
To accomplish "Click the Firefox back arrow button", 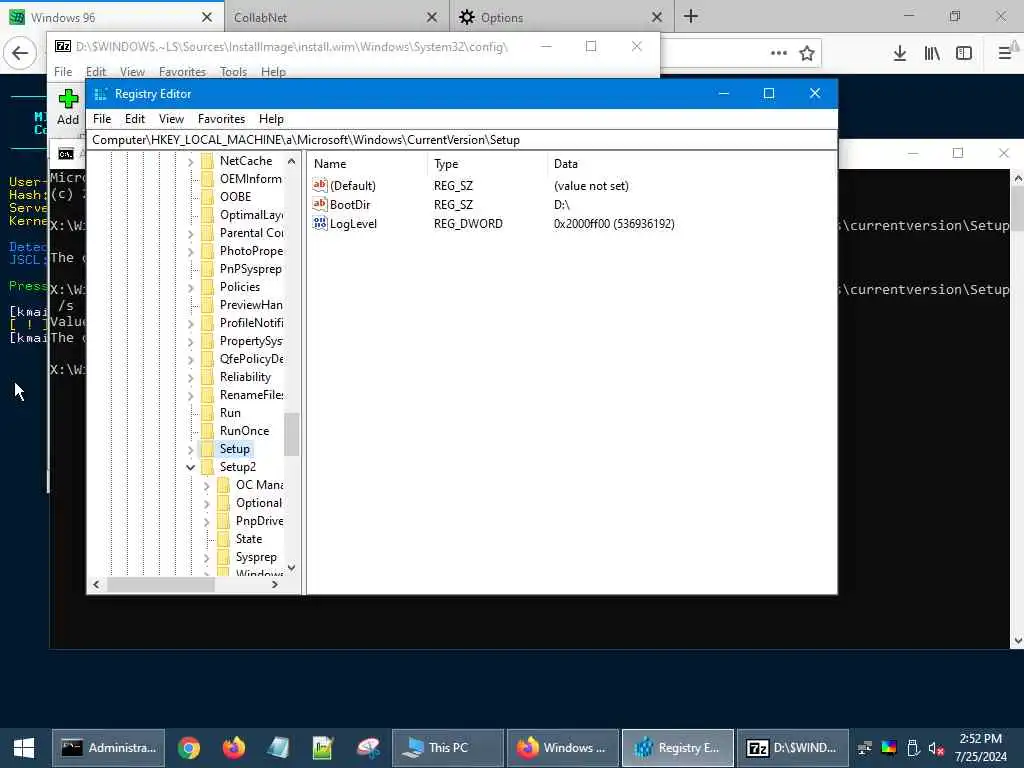I will pyautogui.click(x=20, y=53).
